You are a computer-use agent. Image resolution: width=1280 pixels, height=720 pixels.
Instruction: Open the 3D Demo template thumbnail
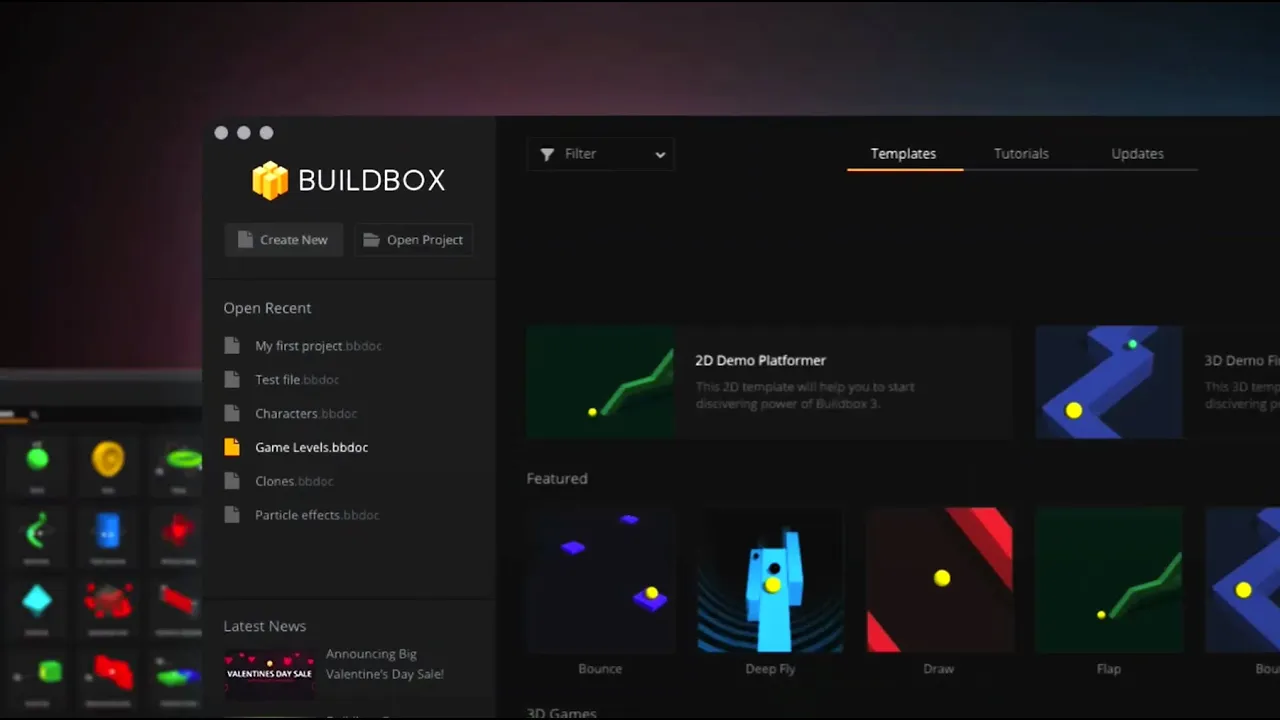point(1108,382)
